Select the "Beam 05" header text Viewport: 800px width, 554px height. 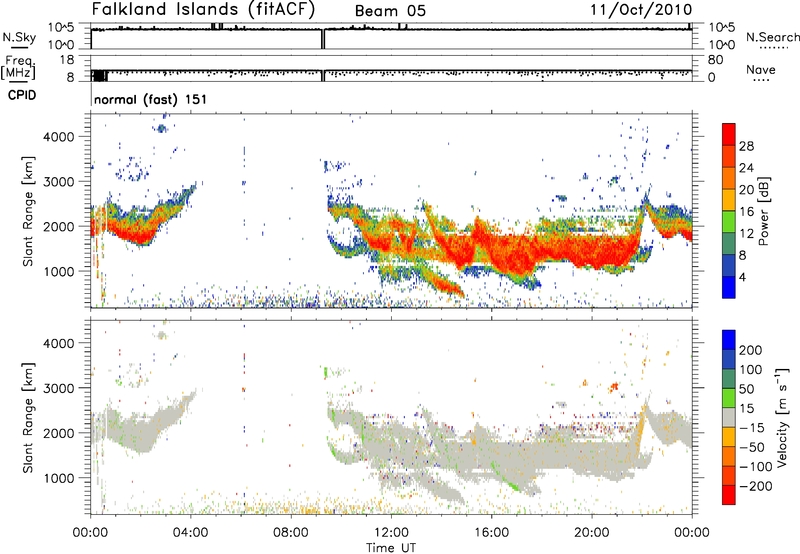point(390,11)
